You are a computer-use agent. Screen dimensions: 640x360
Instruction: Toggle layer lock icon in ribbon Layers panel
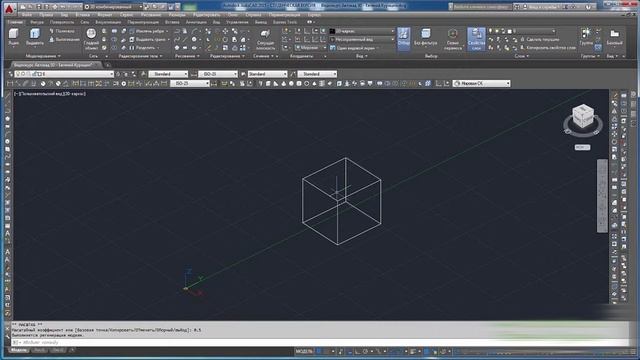pos(503,31)
